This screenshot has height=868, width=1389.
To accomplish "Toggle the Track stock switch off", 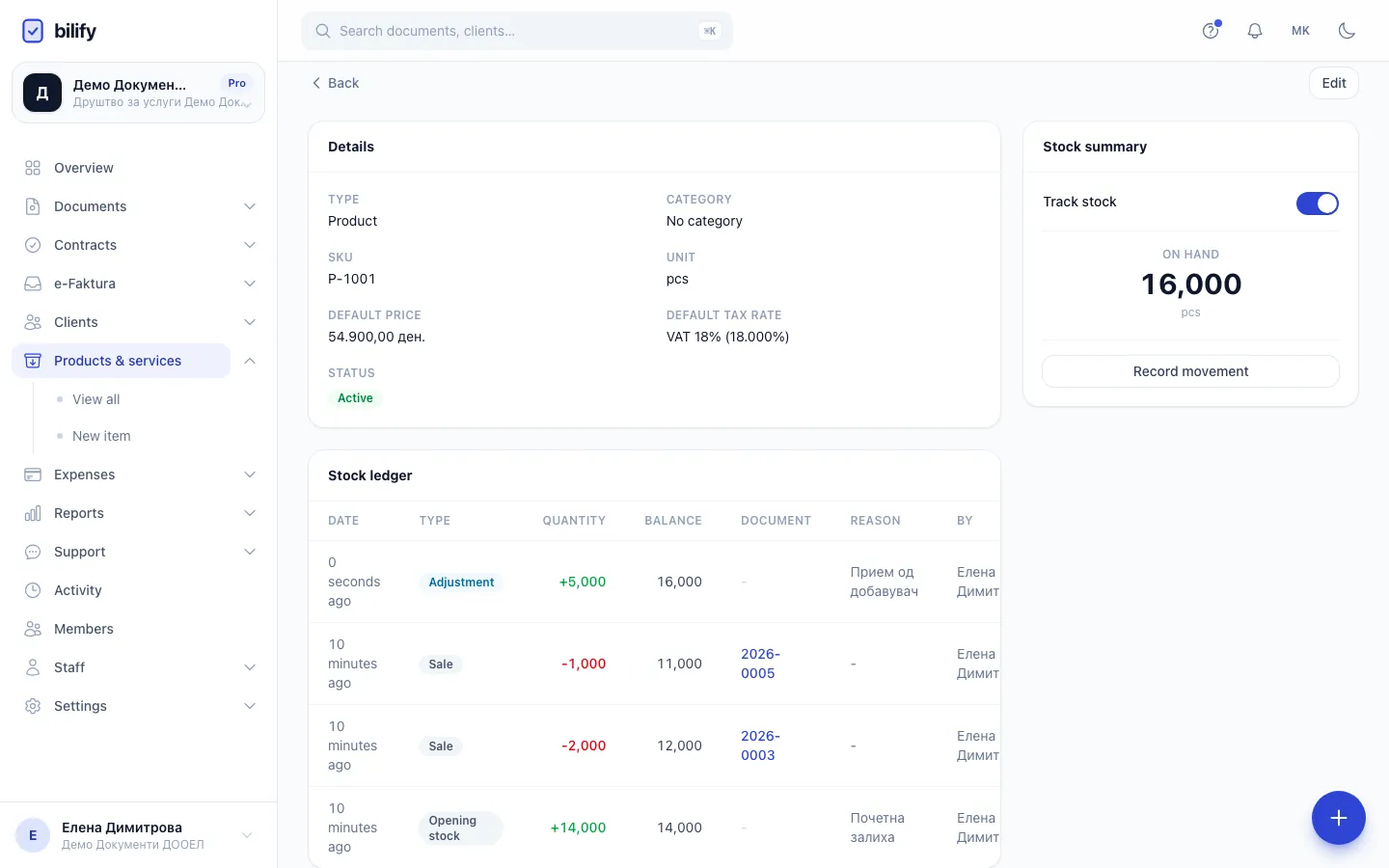I will pos(1318,203).
